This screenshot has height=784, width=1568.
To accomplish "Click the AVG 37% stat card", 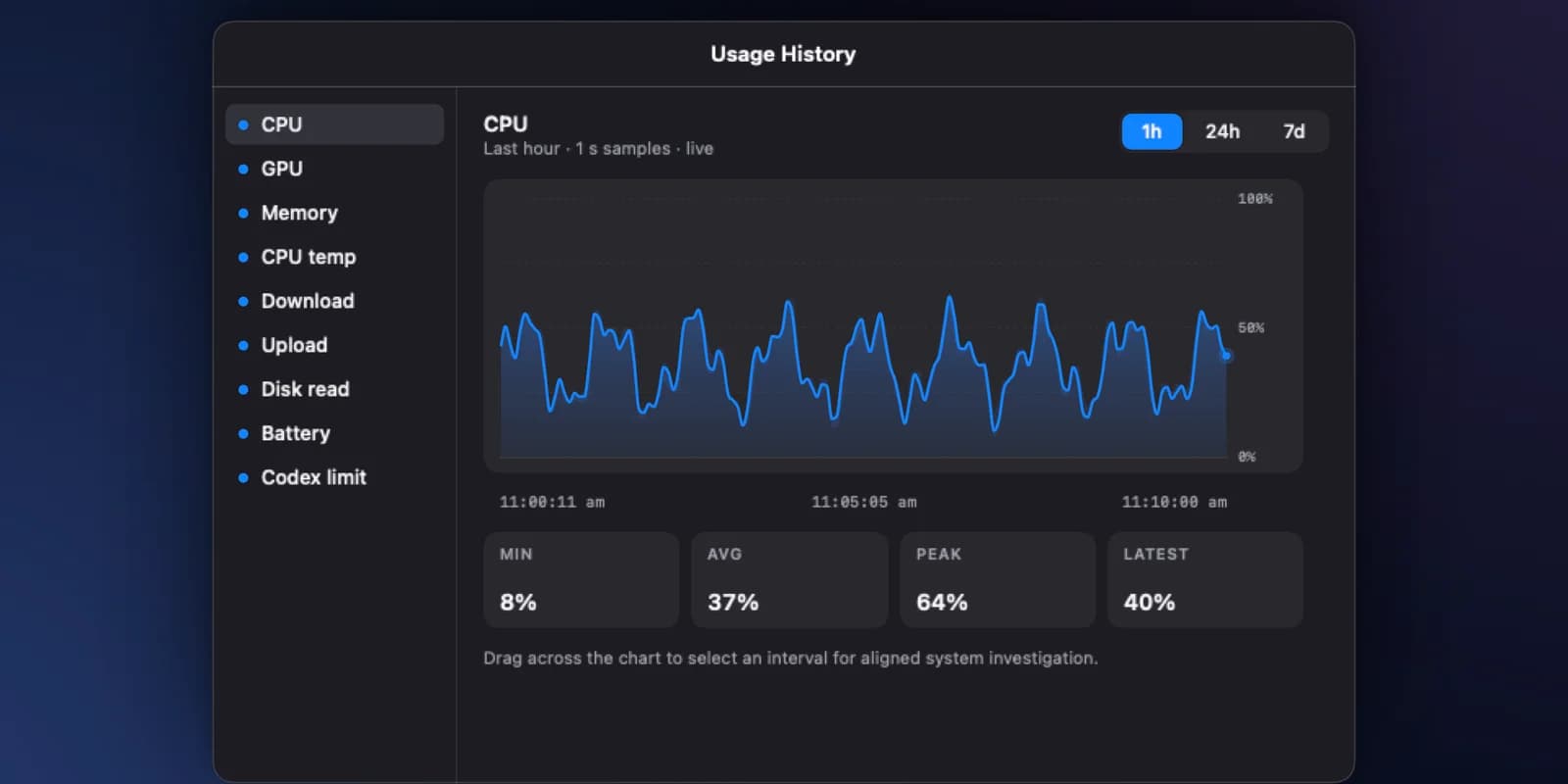I will (x=789, y=579).
